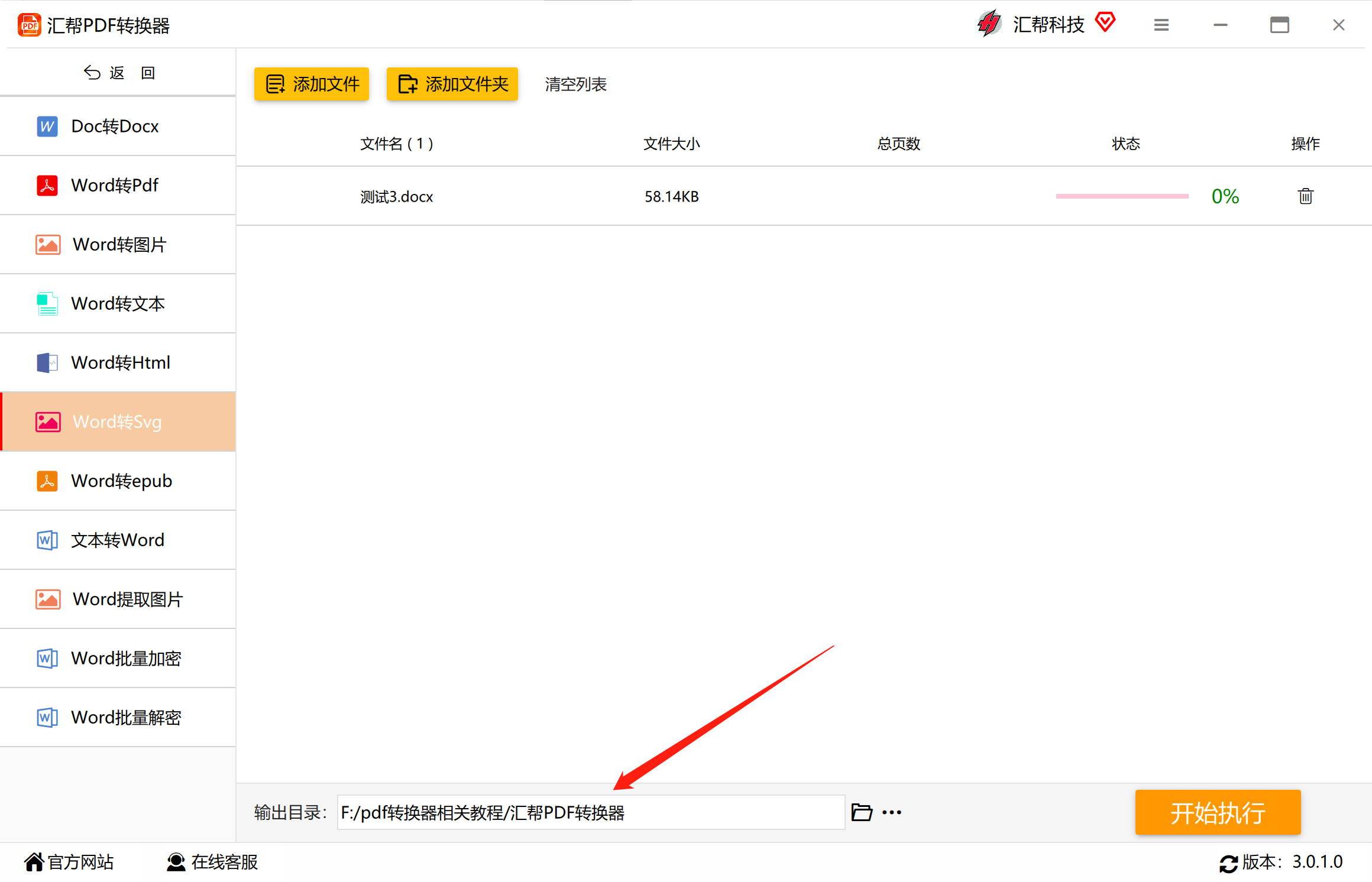Open output folder with the folder icon

pyautogui.click(x=862, y=812)
